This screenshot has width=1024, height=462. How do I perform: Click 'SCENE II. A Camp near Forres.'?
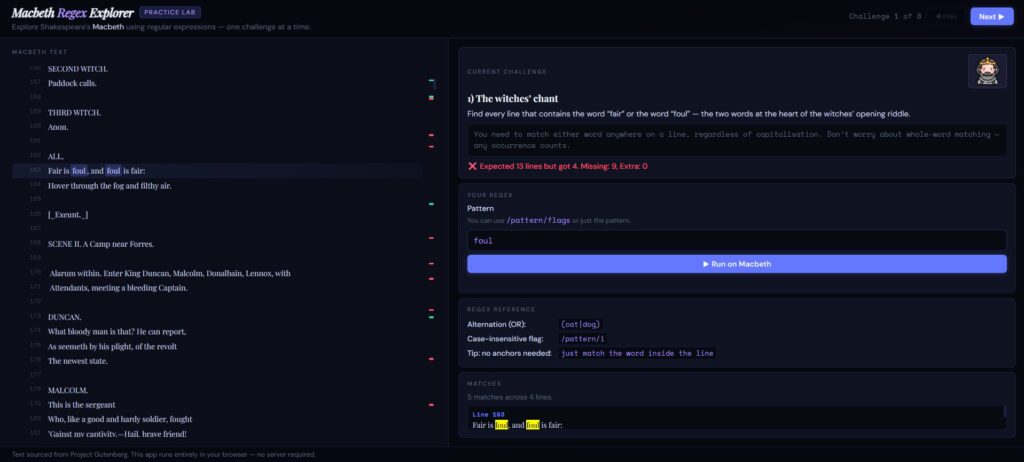(101, 244)
